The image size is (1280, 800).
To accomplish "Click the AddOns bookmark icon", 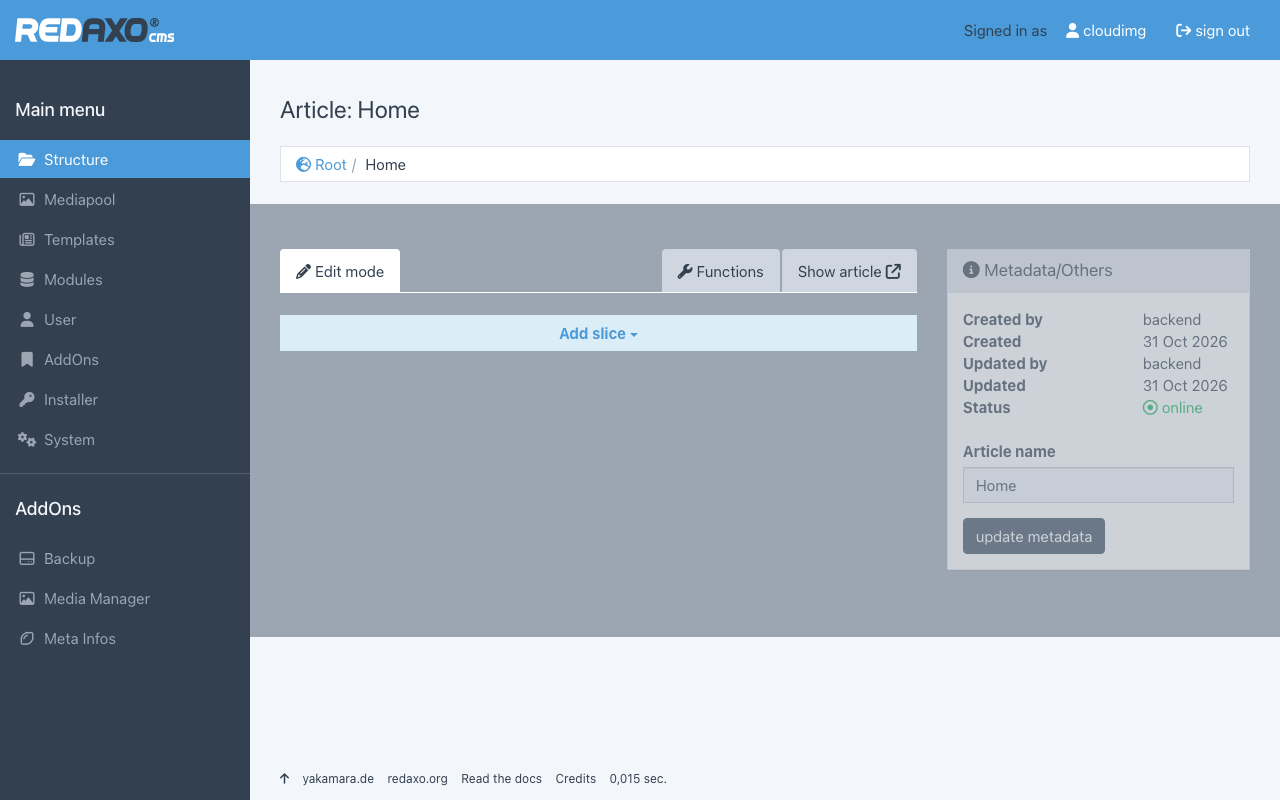I will click(x=27, y=360).
